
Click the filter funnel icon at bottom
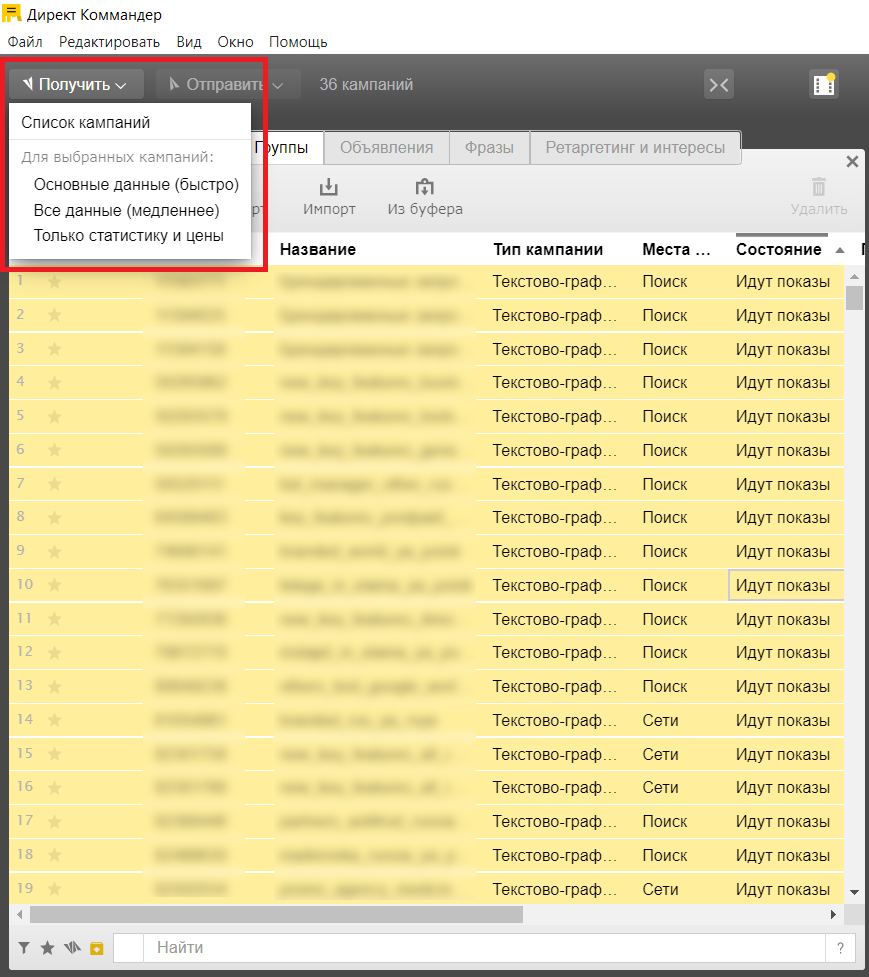point(24,948)
